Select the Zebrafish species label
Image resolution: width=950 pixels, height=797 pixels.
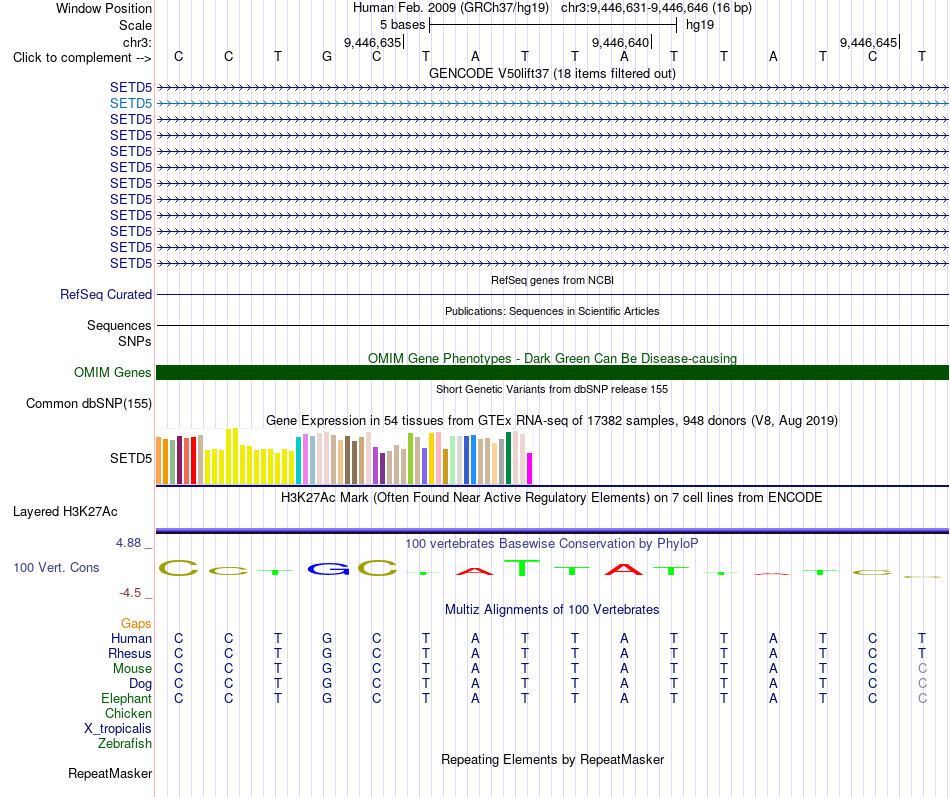pos(125,743)
